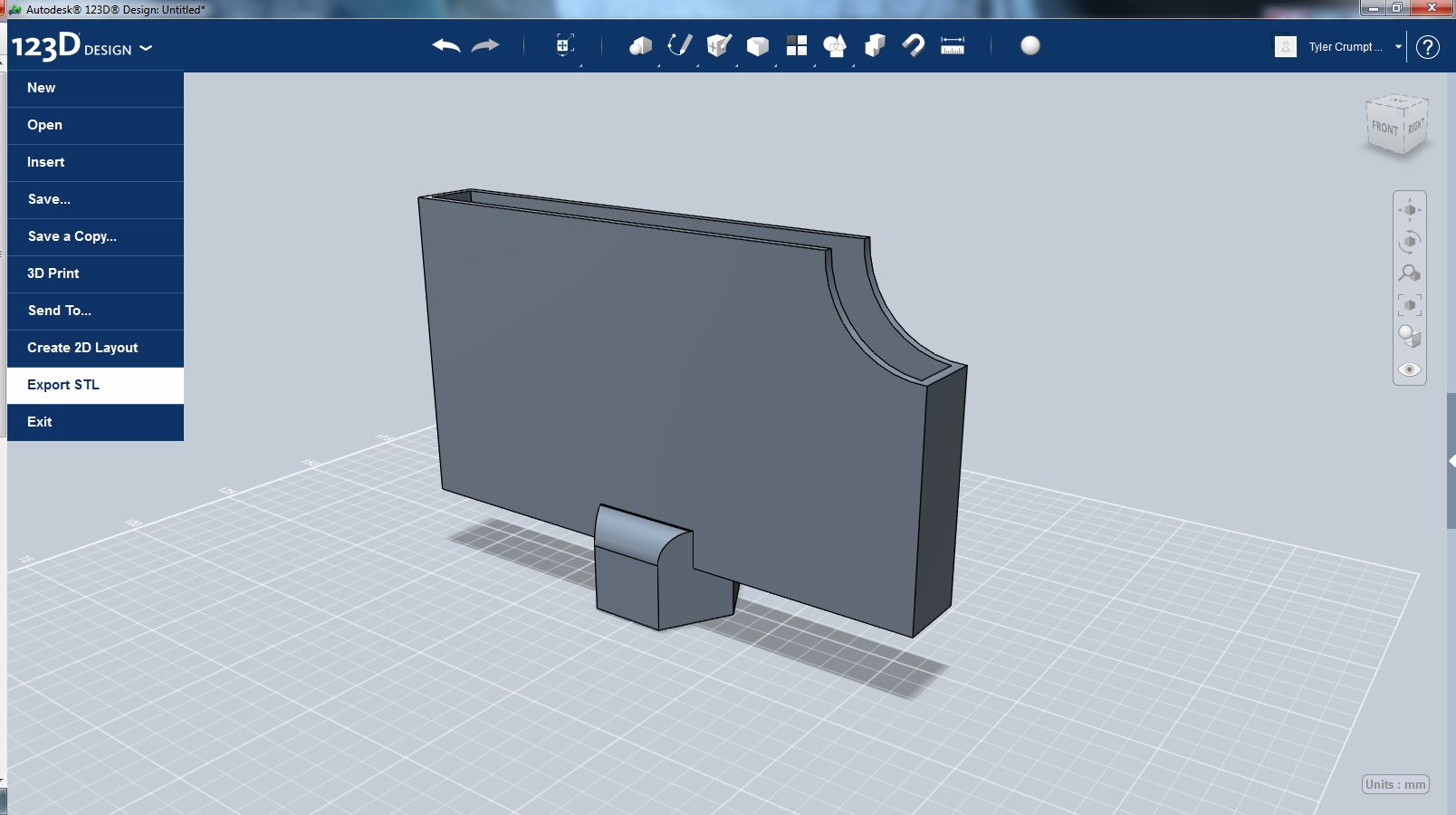Minimize the application window
Viewport: 1456px width, 815px height.
coord(1373,8)
